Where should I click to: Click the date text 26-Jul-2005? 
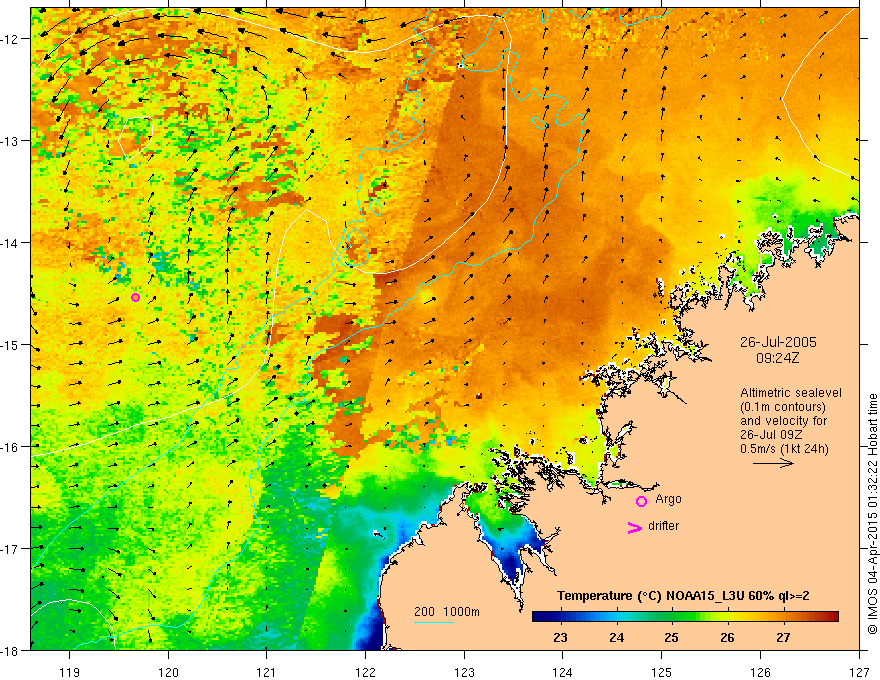(x=778, y=342)
